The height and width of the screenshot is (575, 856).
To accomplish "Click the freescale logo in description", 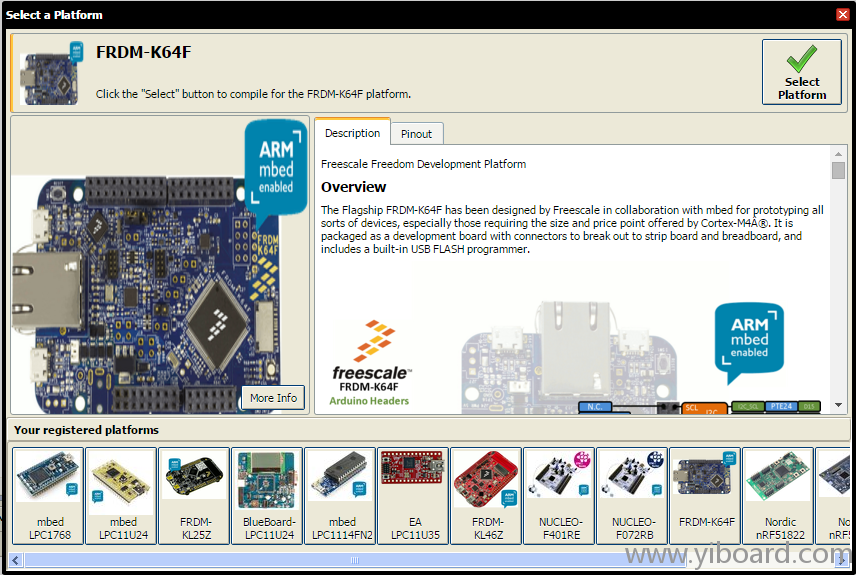I will point(371,350).
